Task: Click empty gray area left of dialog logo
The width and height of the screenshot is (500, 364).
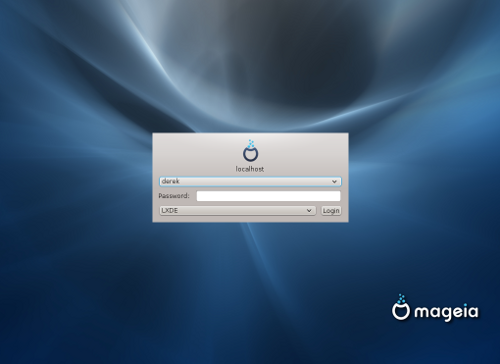Action: [197, 152]
